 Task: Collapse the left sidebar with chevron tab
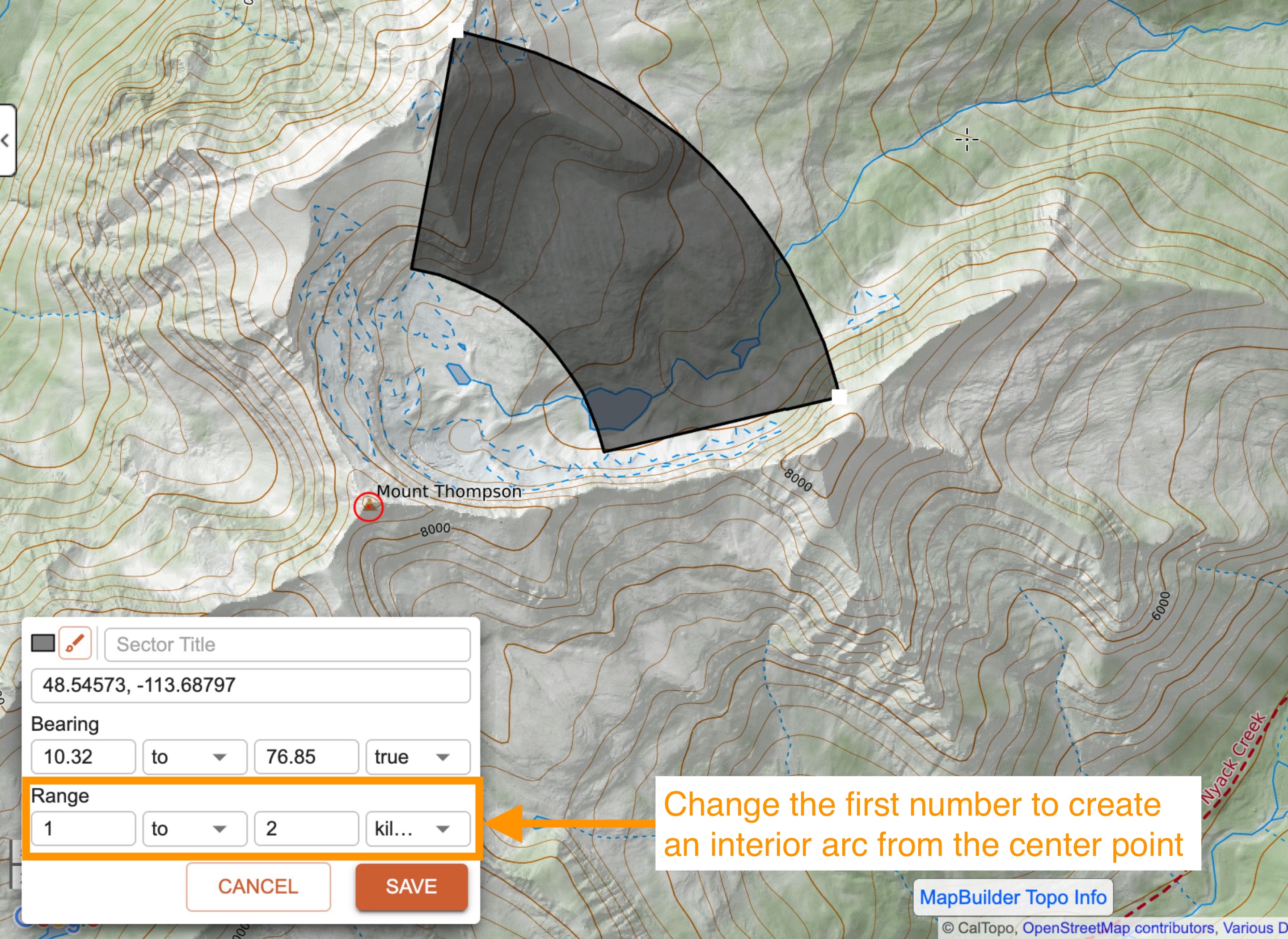[x=6, y=140]
